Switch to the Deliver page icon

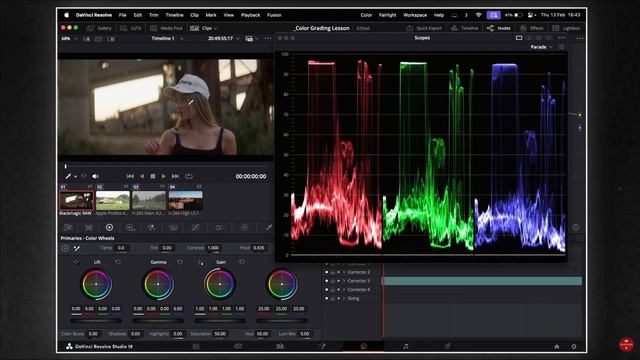[x=448, y=346]
